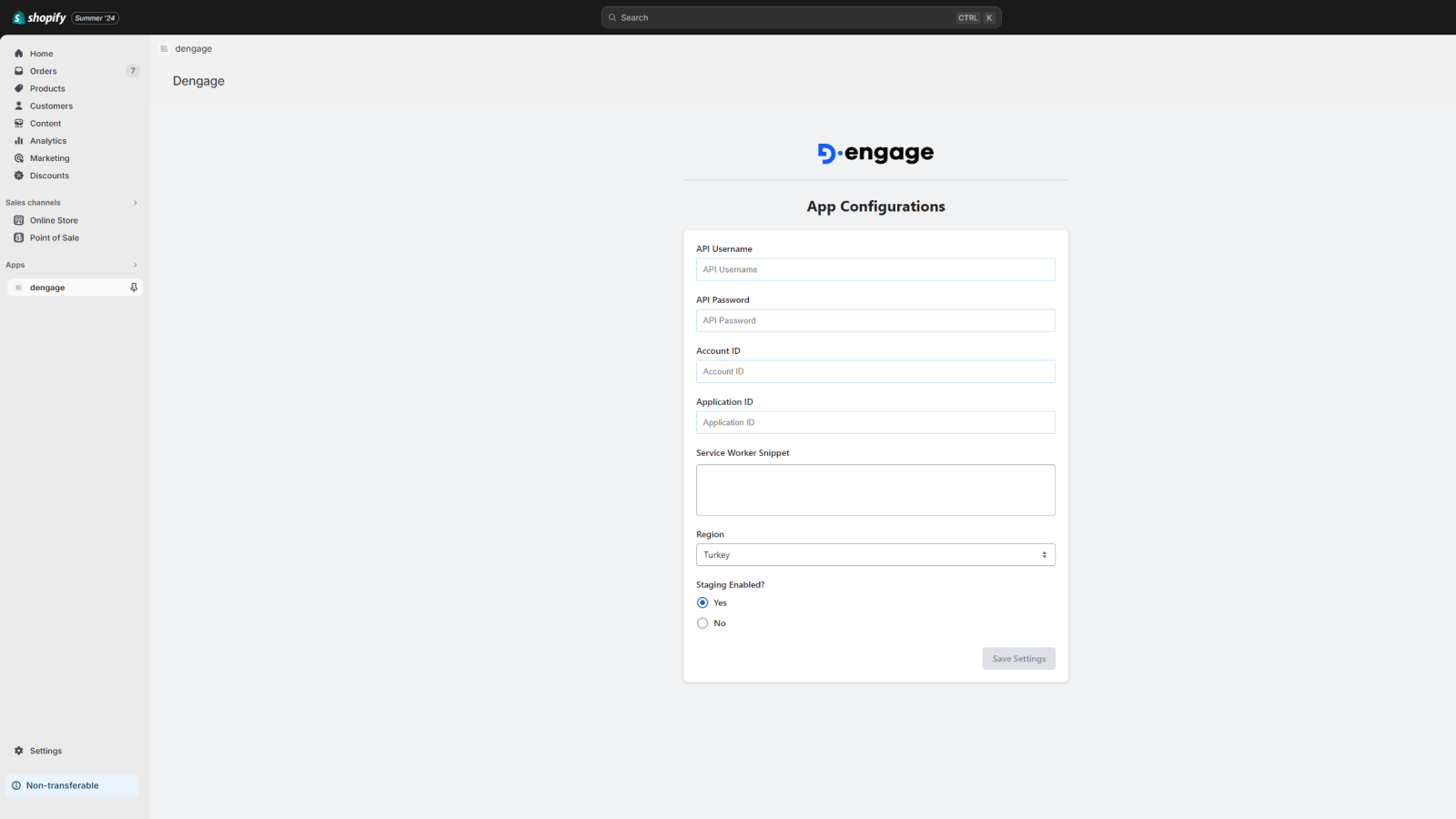View the Non-transferable notice
1456x819 pixels.
[x=62, y=784]
